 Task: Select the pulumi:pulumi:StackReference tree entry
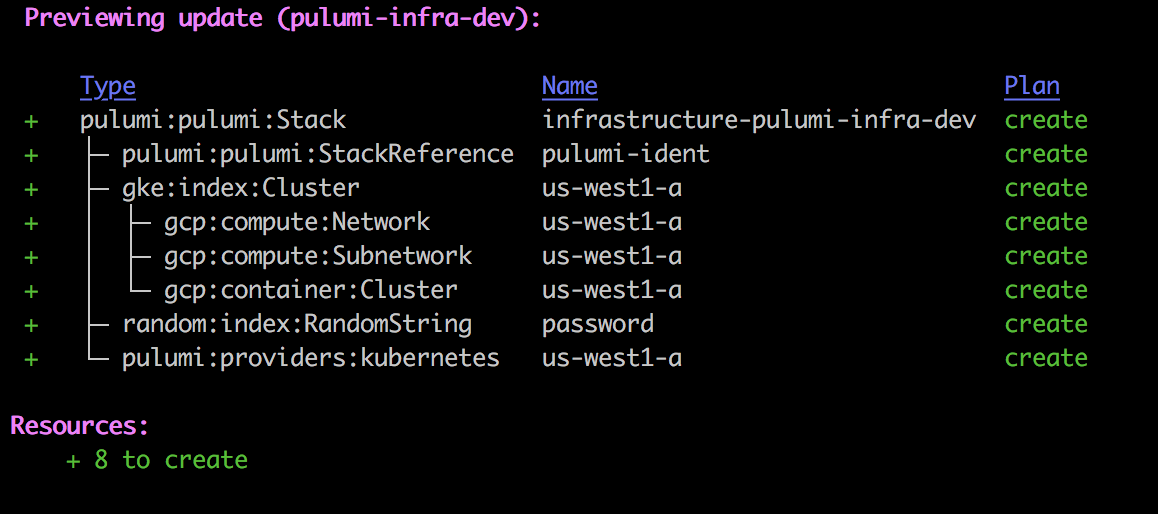[318, 154]
